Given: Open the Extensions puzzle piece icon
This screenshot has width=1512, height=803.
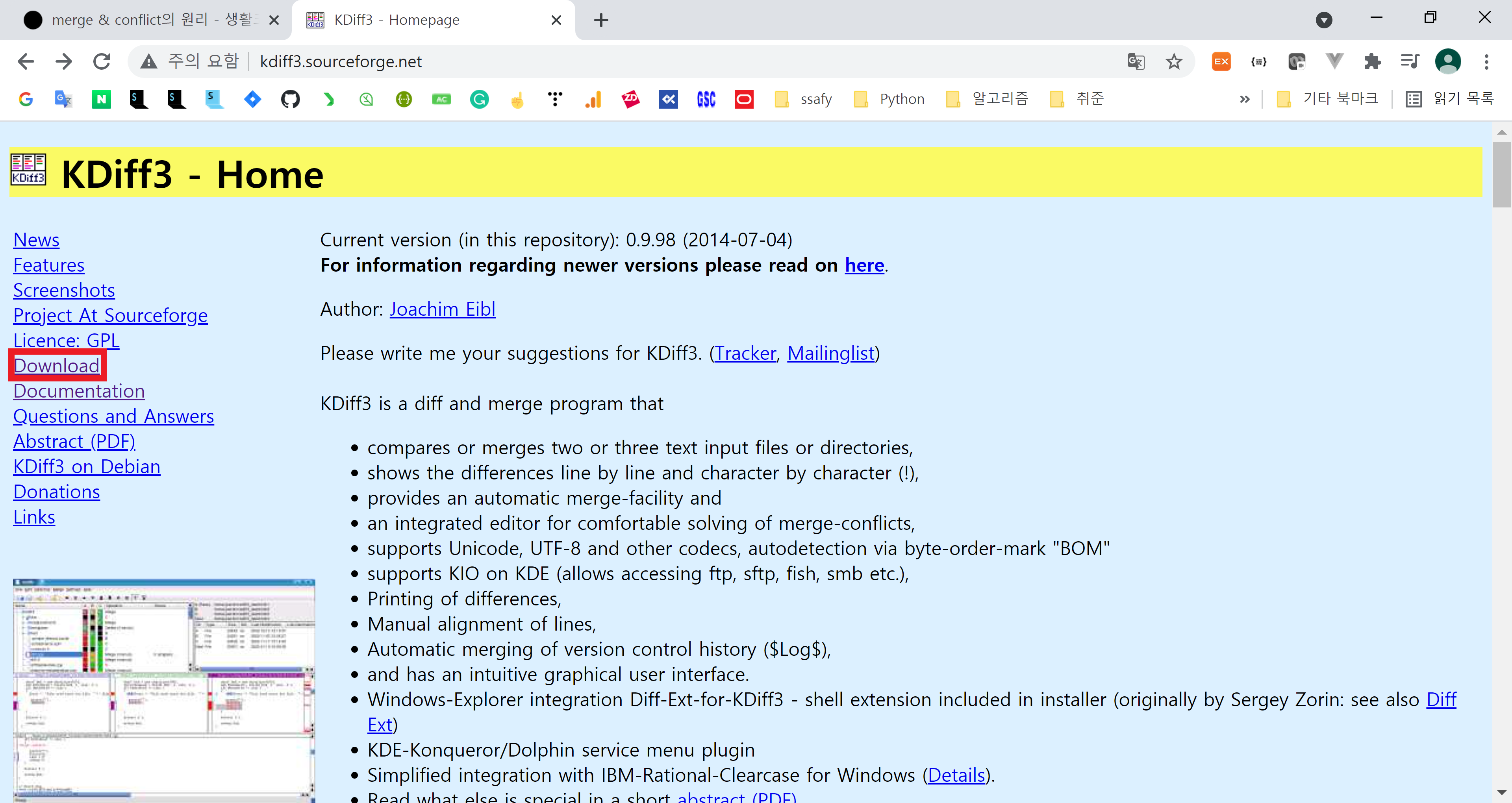Looking at the screenshot, I should [1372, 62].
